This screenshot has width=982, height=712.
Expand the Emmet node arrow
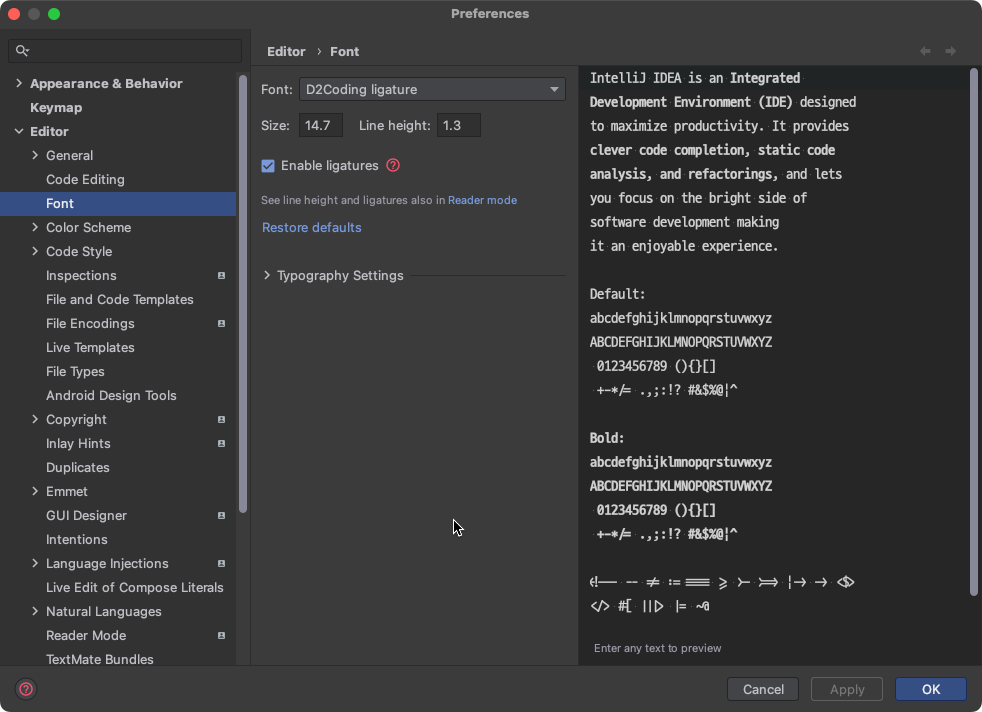[35, 492]
